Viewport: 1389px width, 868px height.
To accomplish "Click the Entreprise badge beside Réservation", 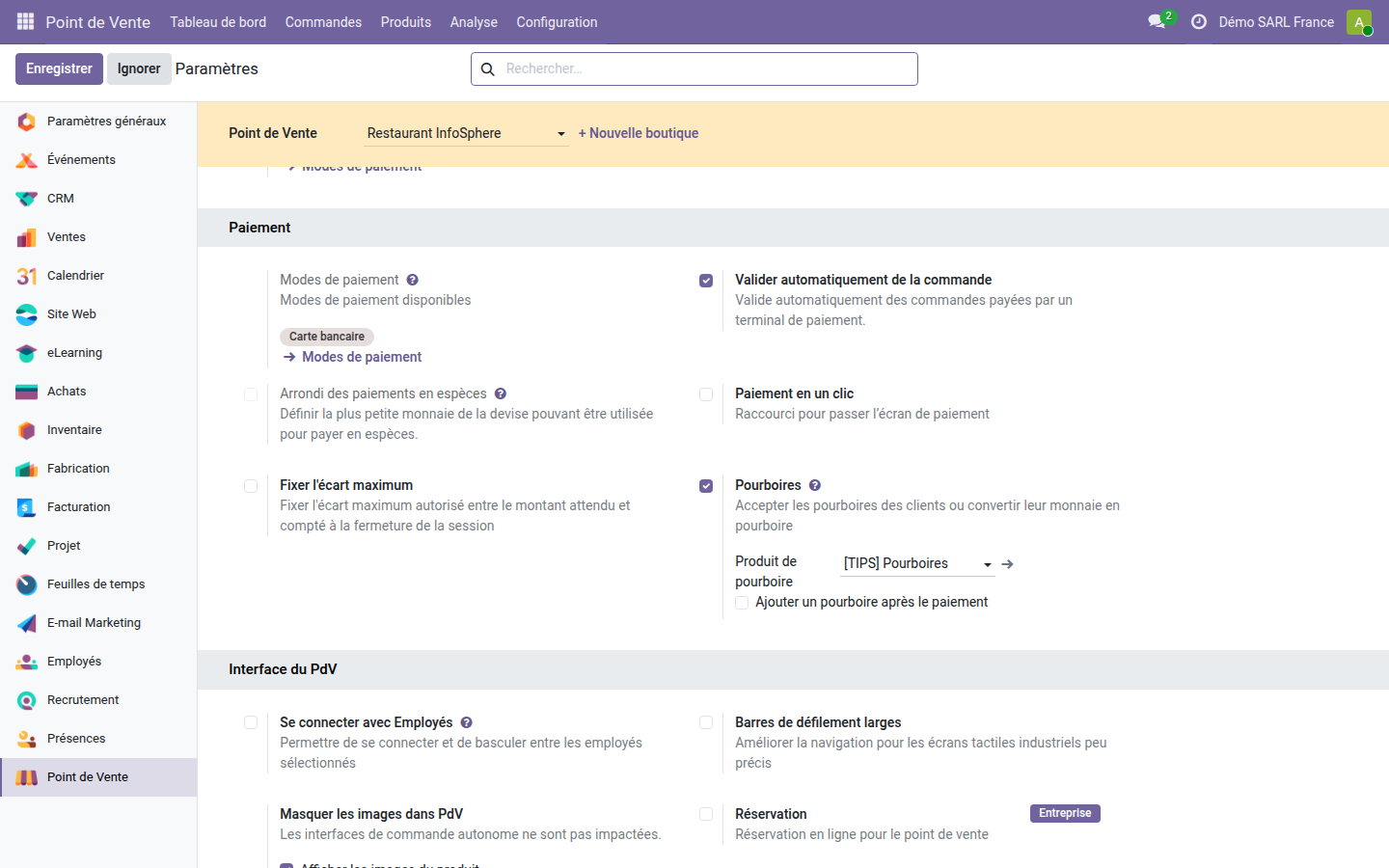I will (1065, 813).
